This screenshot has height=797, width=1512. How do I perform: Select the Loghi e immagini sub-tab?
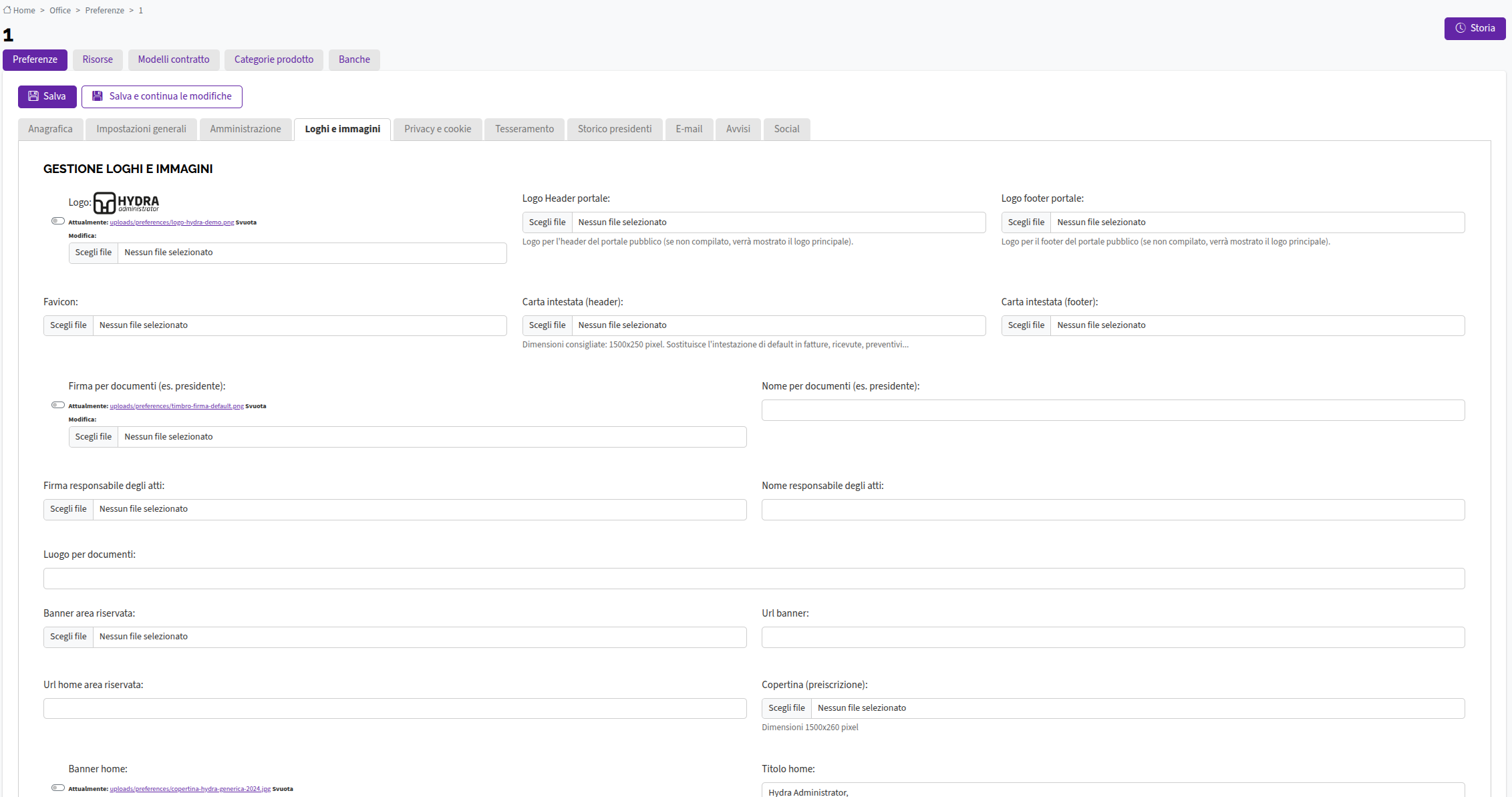click(343, 129)
